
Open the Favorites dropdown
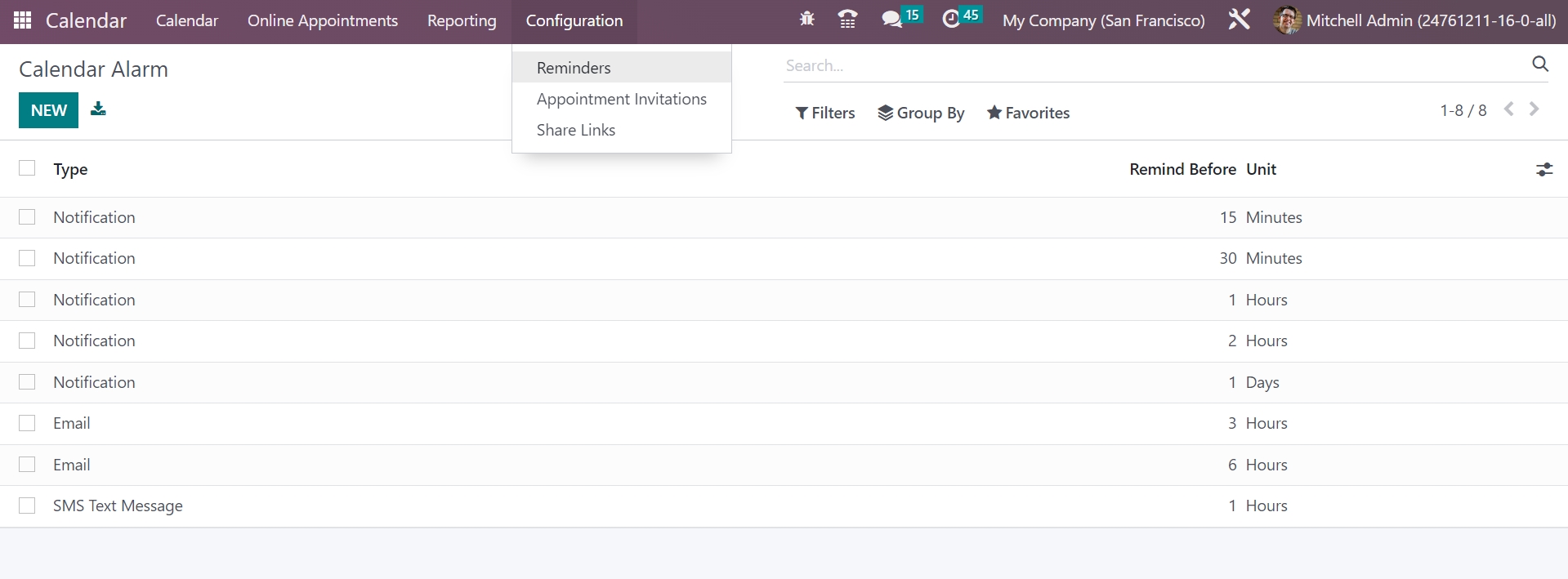click(x=1028, y=113)
